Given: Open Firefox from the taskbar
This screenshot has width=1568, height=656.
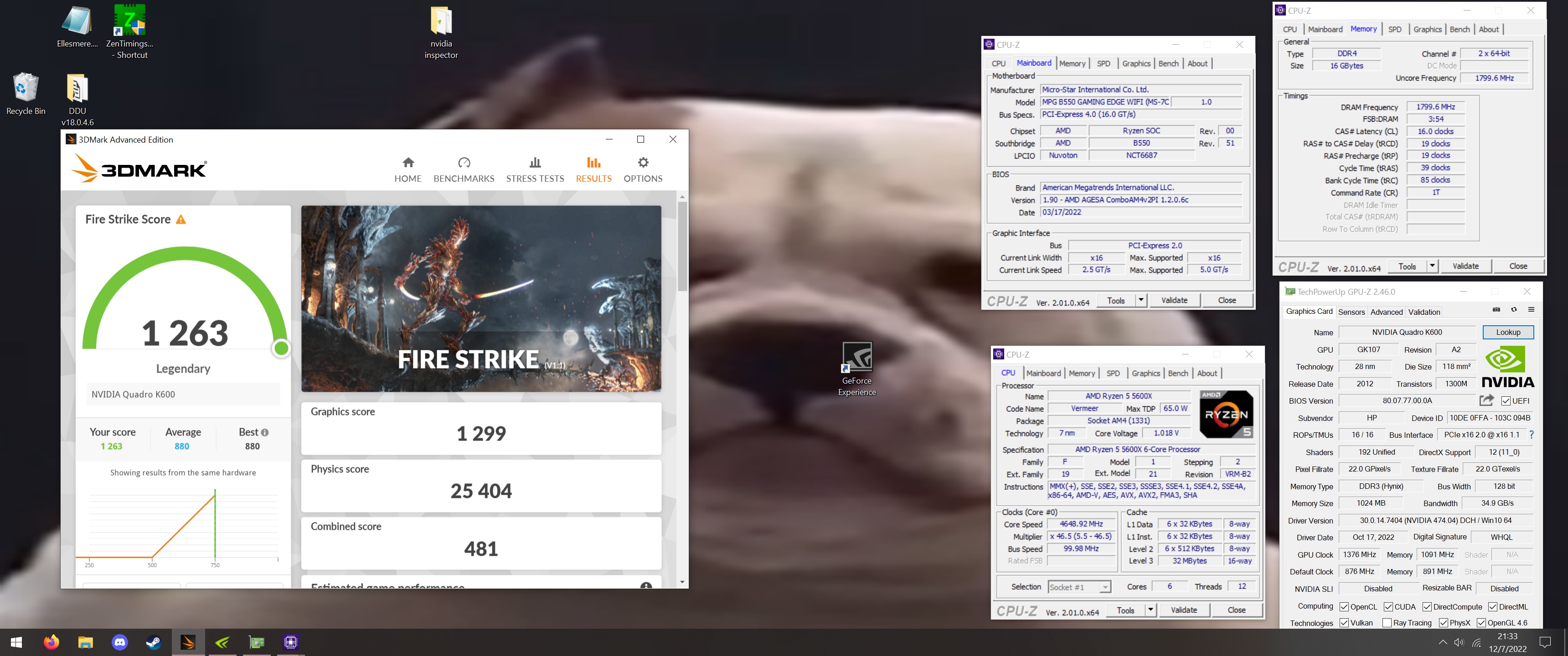Looking at the screenshot, I should click(x=52, y=642).
